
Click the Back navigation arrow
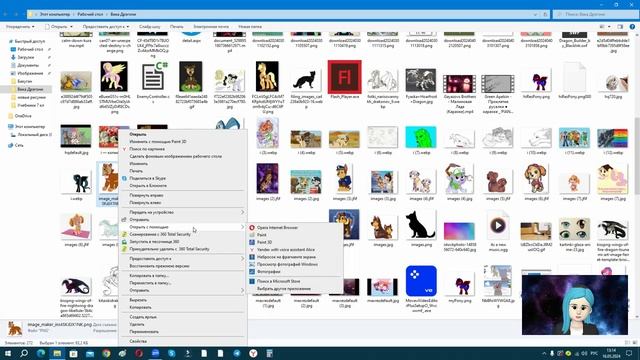6,14
